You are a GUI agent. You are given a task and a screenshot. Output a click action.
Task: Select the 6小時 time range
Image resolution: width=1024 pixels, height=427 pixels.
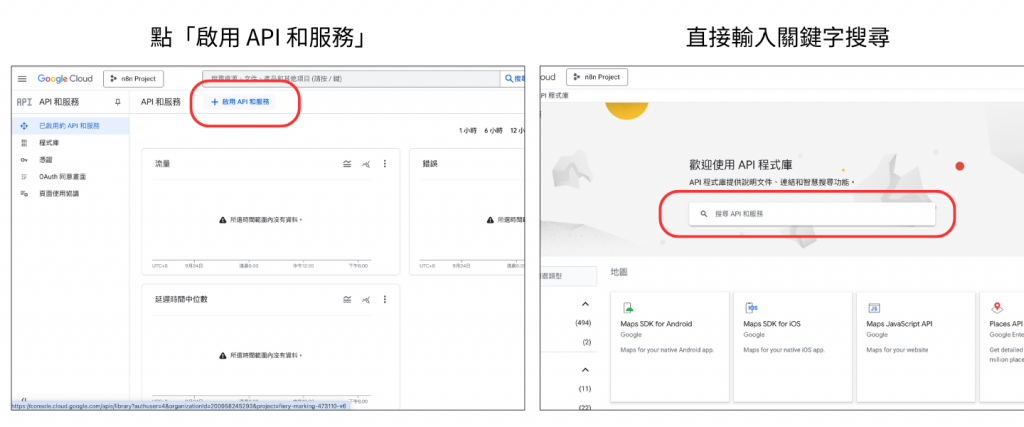(493, 131)
